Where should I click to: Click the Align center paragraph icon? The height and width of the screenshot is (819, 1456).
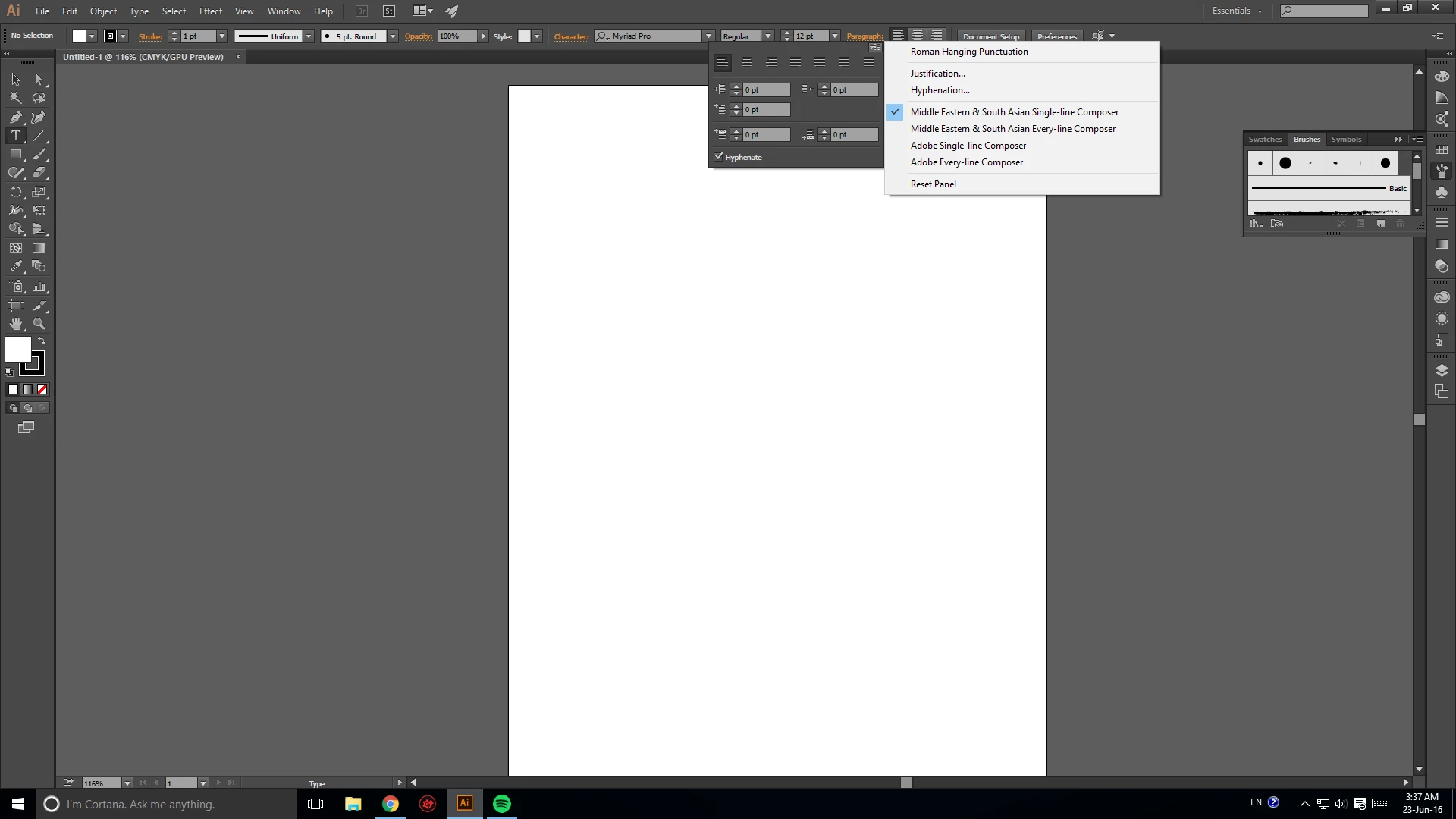point(747,63)
